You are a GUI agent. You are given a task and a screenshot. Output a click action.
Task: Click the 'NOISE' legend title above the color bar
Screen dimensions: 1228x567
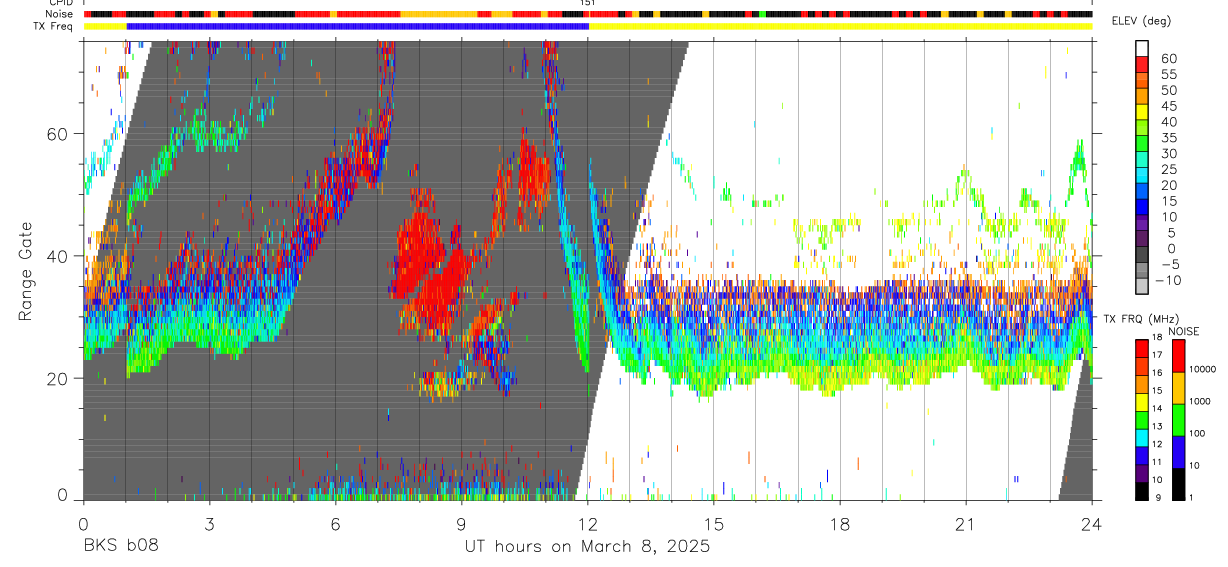tap(1184, 331)
